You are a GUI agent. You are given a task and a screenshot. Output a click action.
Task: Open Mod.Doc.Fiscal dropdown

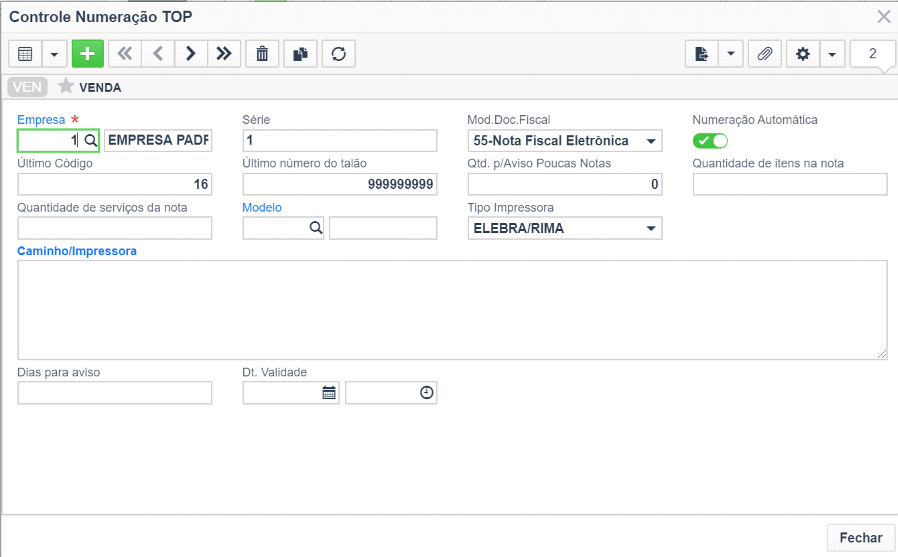(x=565, y=140)
